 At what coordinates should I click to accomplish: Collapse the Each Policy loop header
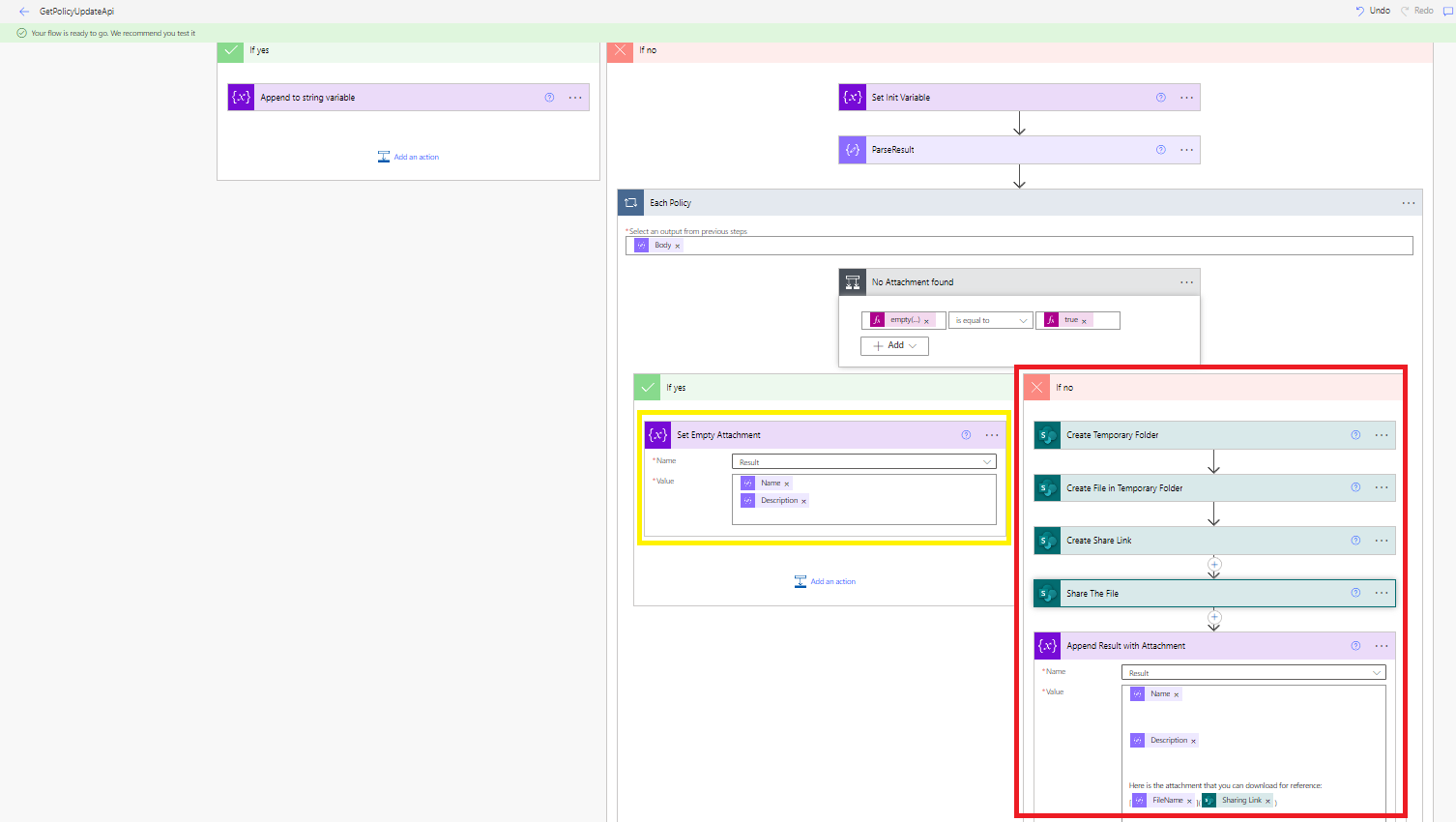tap(1020, 203)
